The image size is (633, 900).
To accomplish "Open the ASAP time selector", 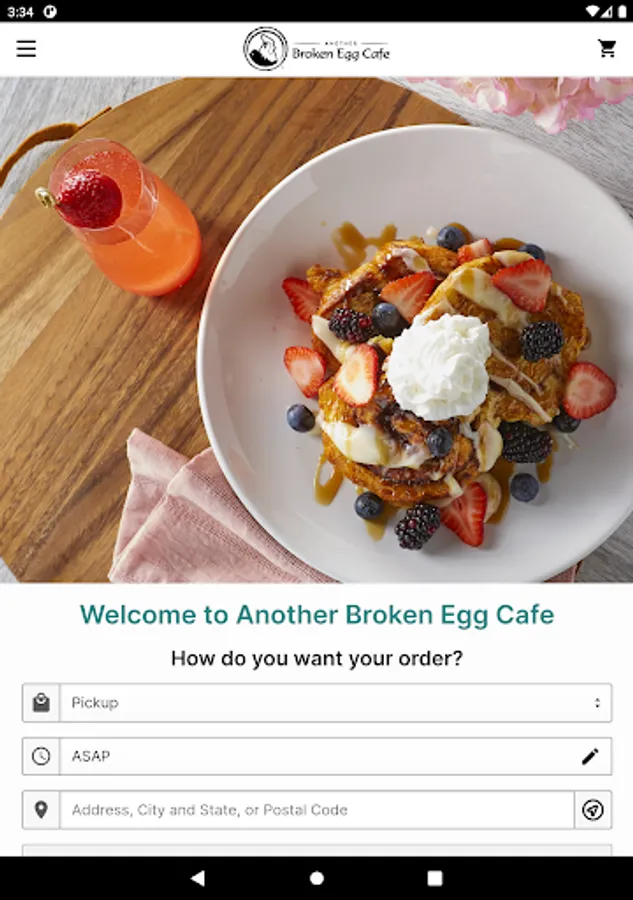I will 336,757.
